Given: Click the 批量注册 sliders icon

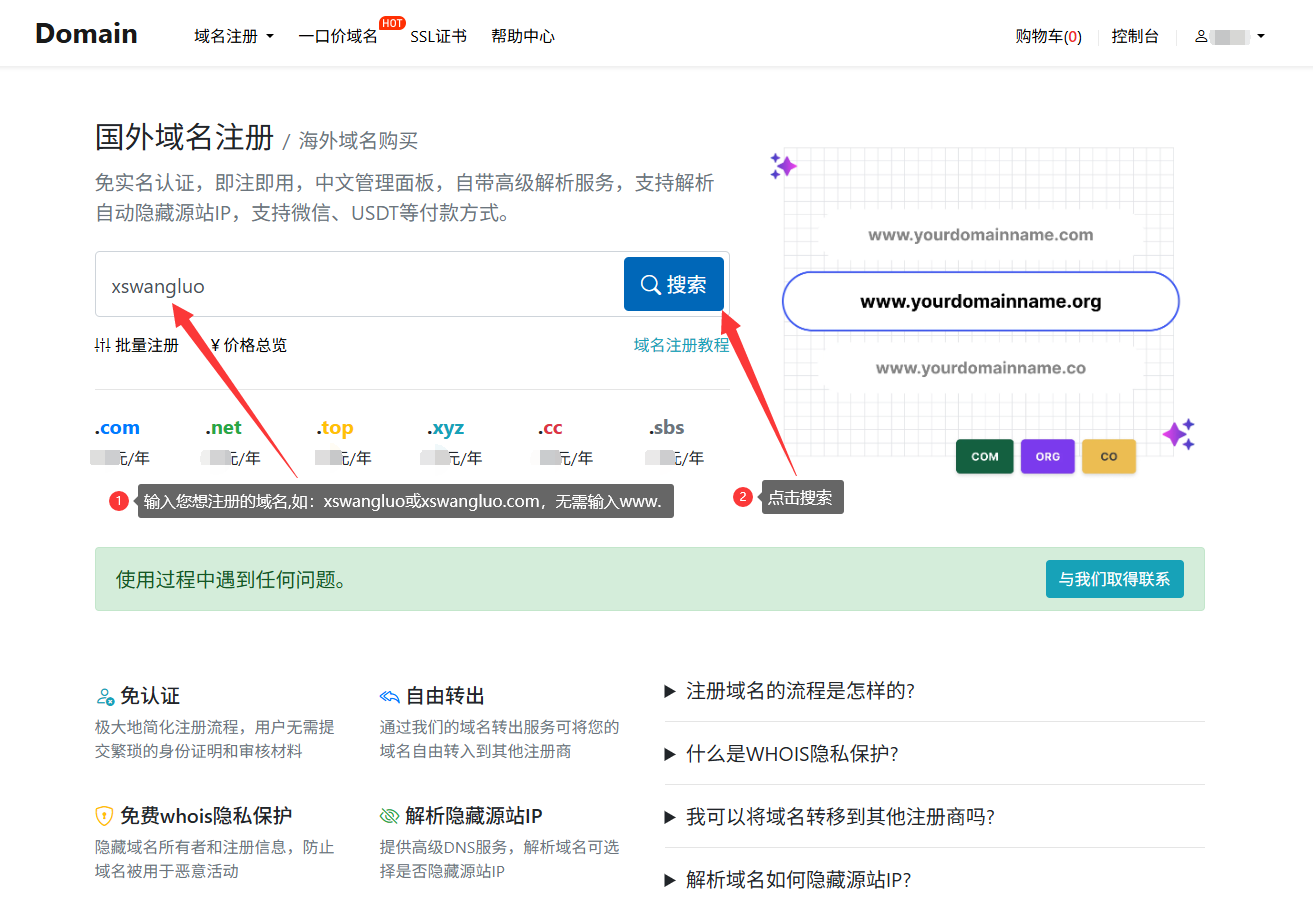Looking at the screenshot, I should click(102, 345).
